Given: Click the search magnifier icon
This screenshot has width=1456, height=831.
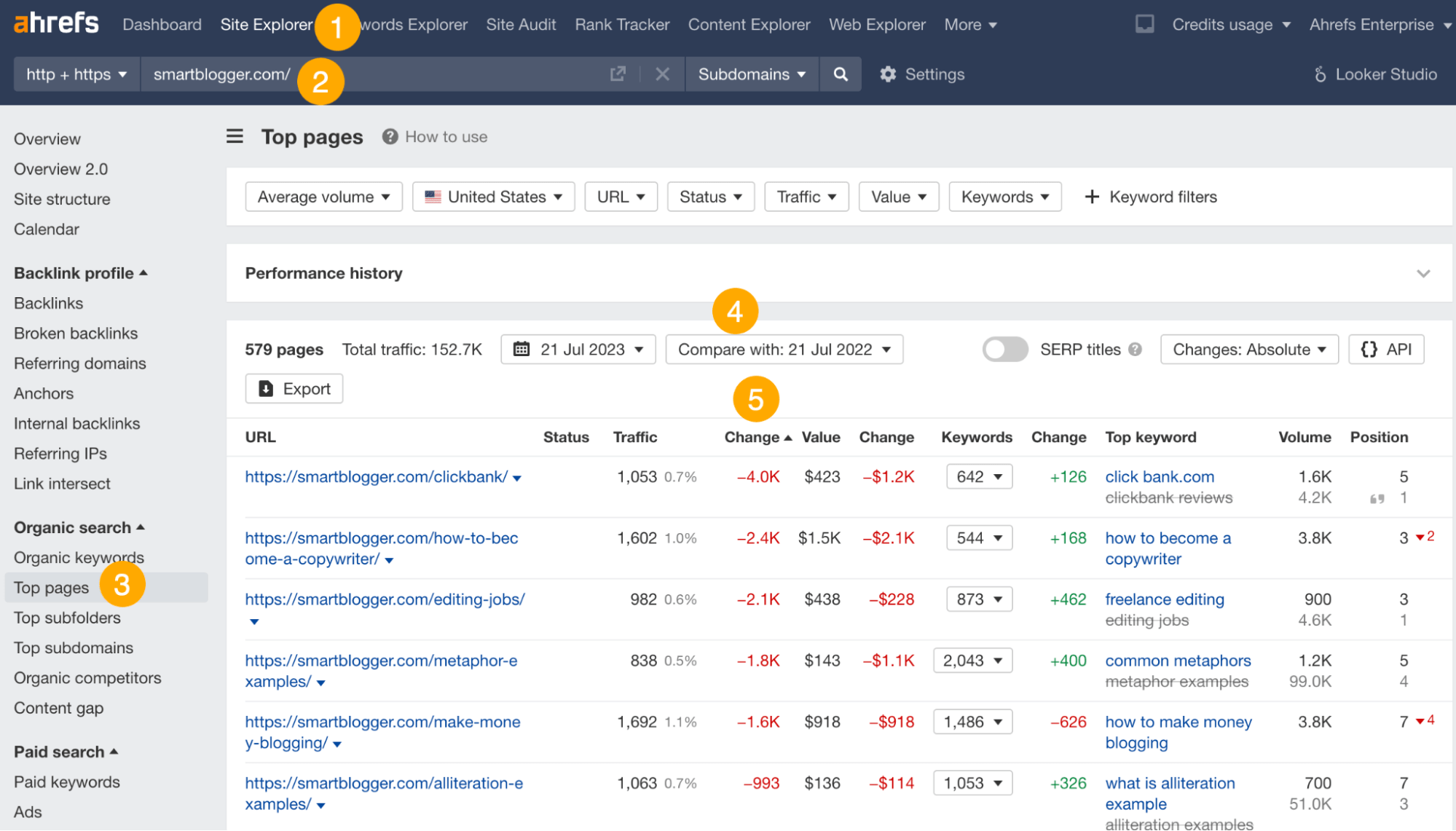Looking at the screenshot, I should (841, 74).
